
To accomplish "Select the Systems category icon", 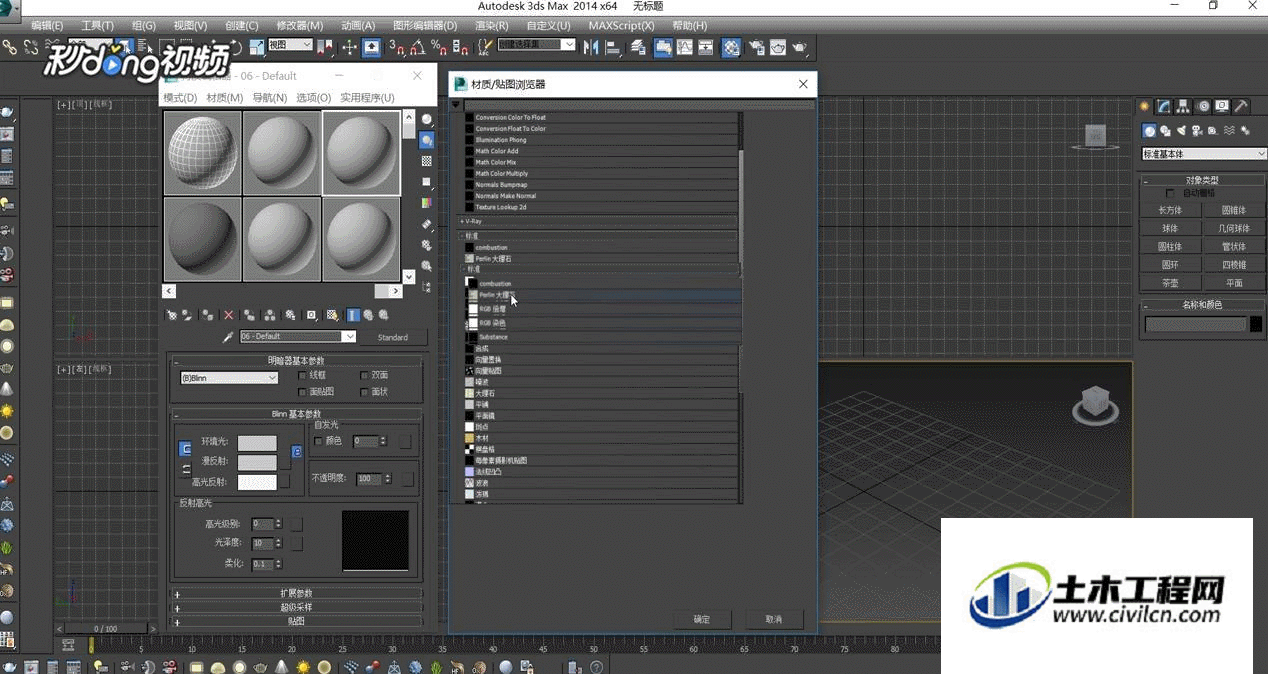I will pyautogui.click(x=1245, y=130).
